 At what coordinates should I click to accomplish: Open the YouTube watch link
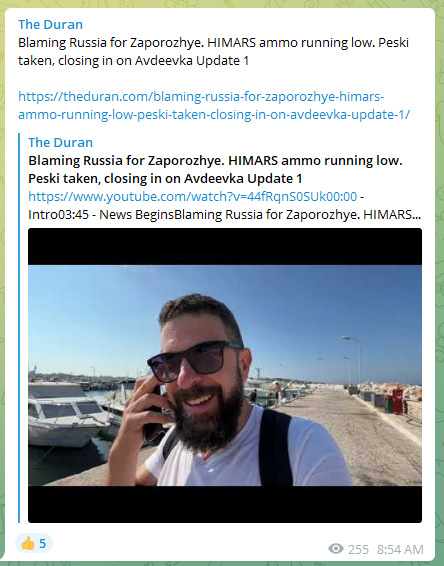(192, 196)
